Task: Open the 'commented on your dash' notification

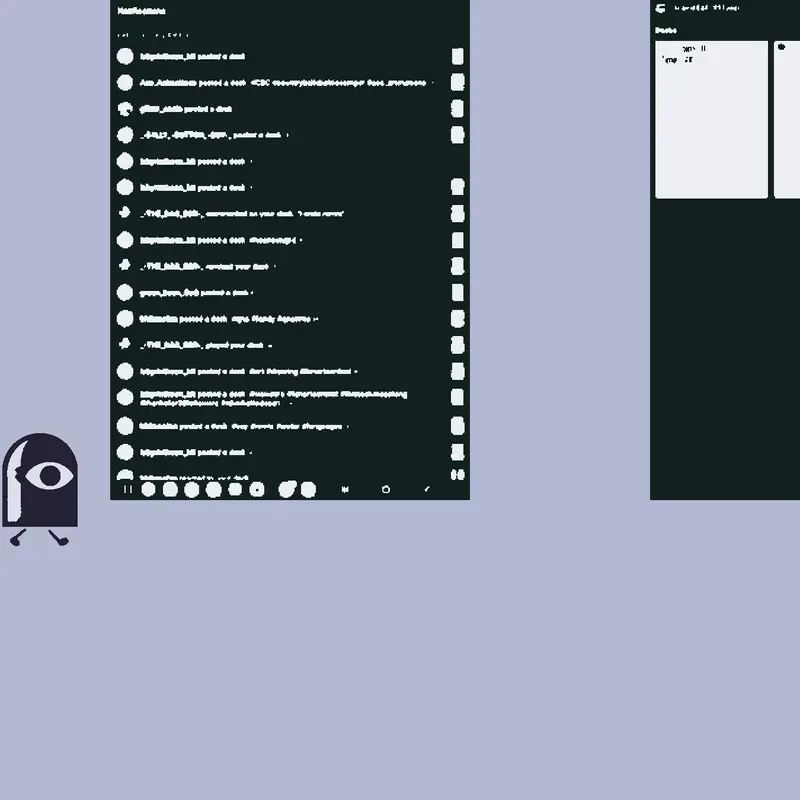Action: [290, 213]
